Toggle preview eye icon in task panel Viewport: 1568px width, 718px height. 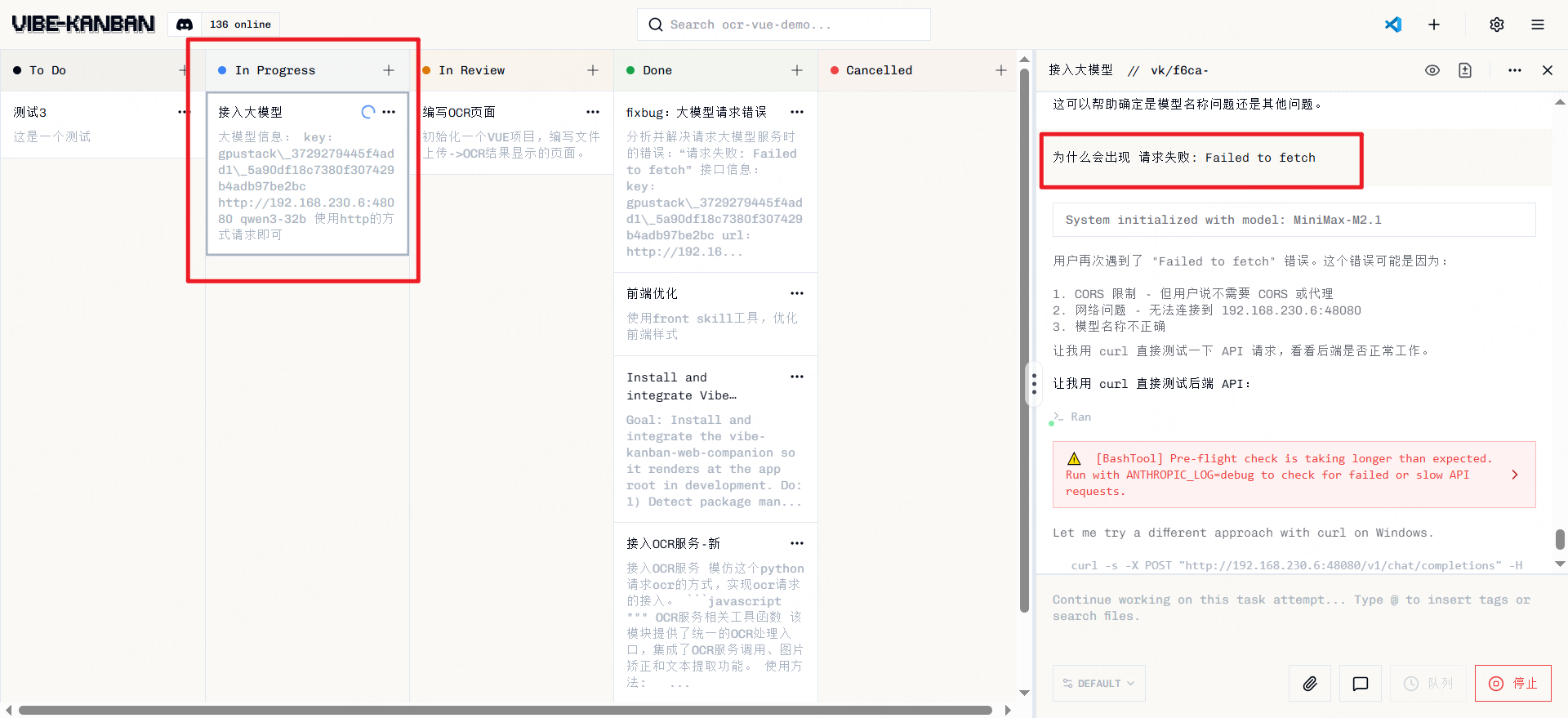(1432, 70)
